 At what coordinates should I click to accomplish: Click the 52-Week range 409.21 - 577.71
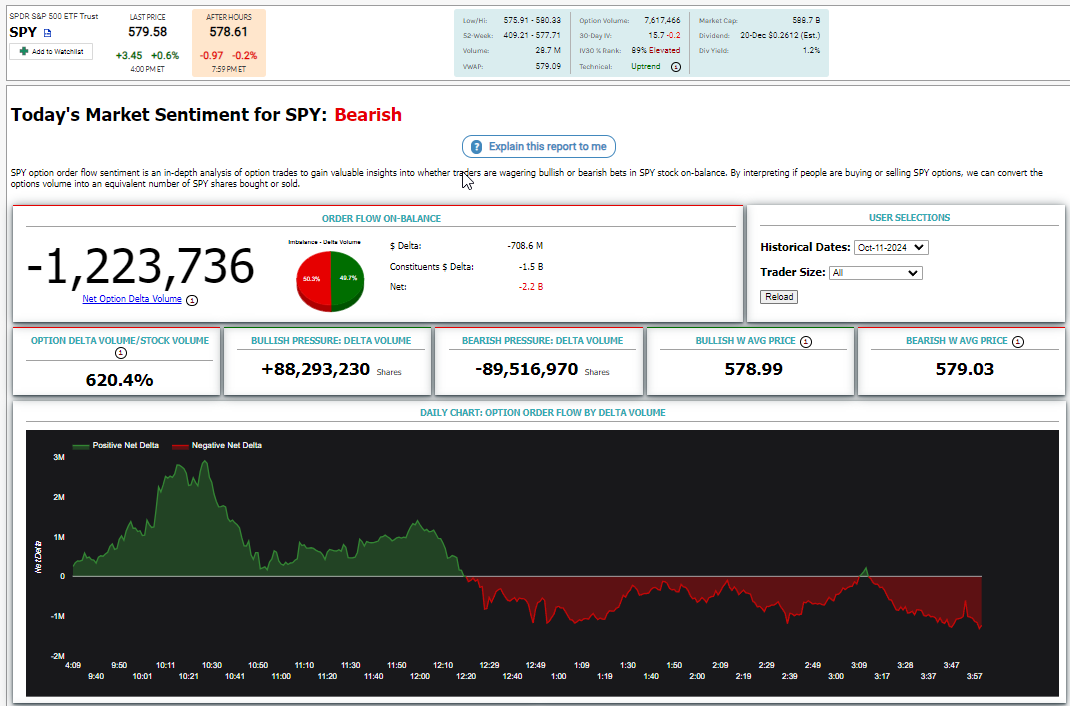[x=532, y=35]
